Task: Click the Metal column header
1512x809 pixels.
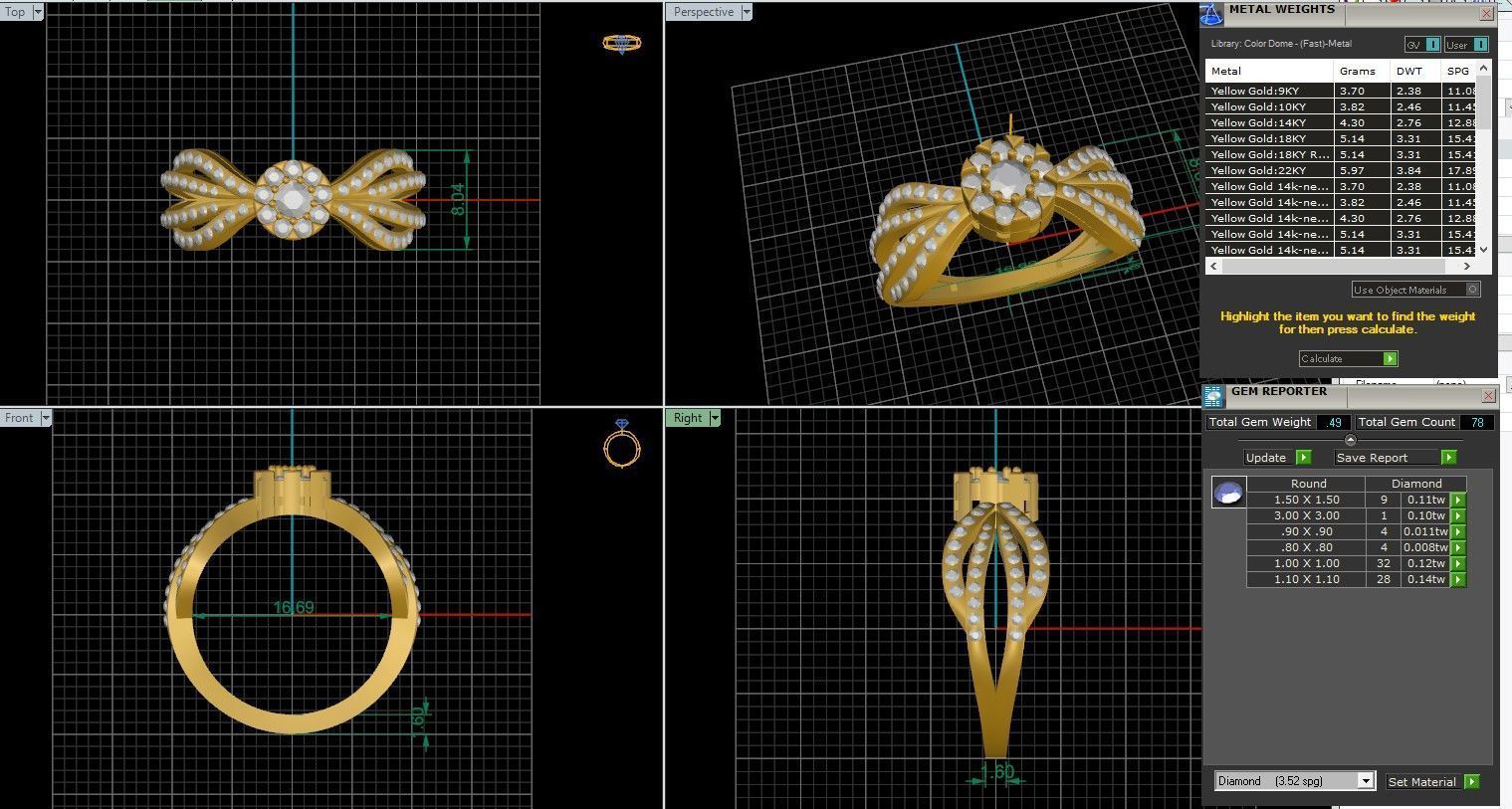Action: 1269,72
